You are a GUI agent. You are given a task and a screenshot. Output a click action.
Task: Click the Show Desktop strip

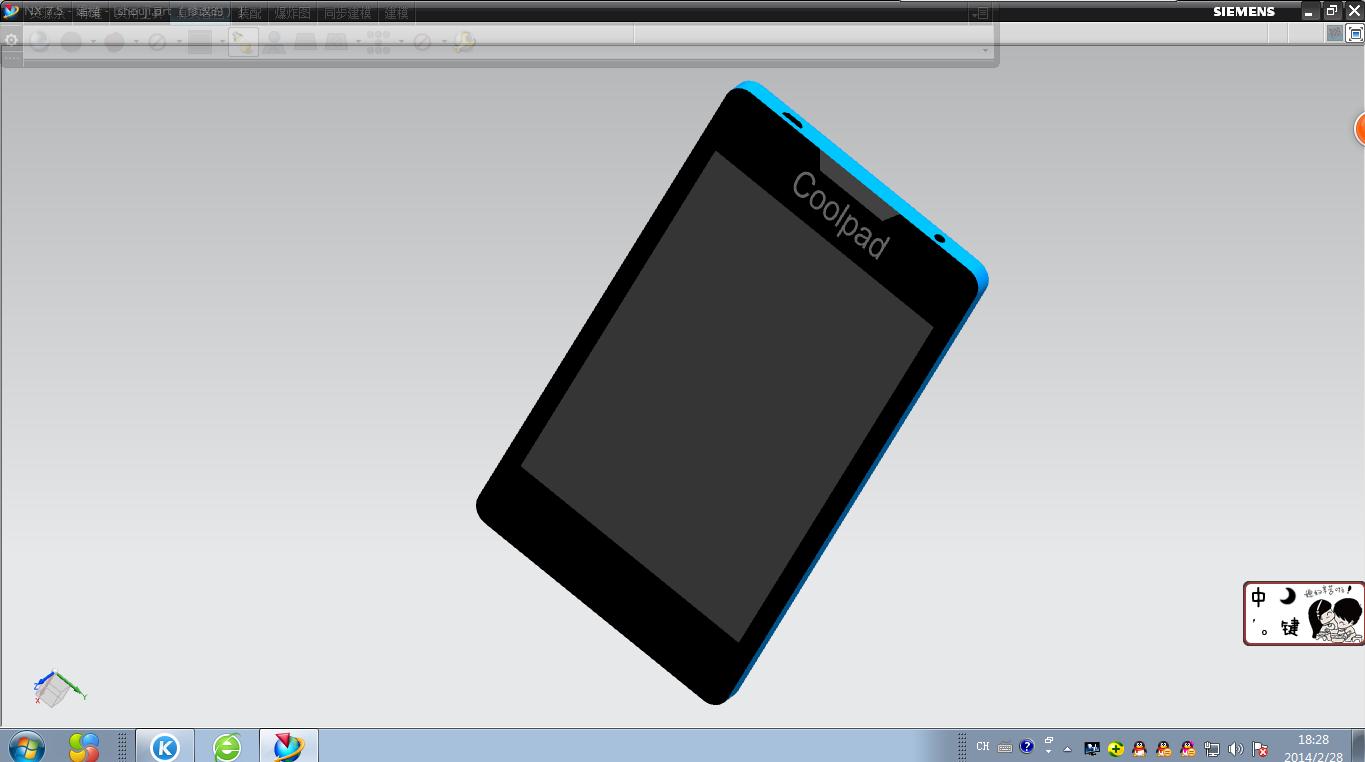click(x=1358, y=746)
